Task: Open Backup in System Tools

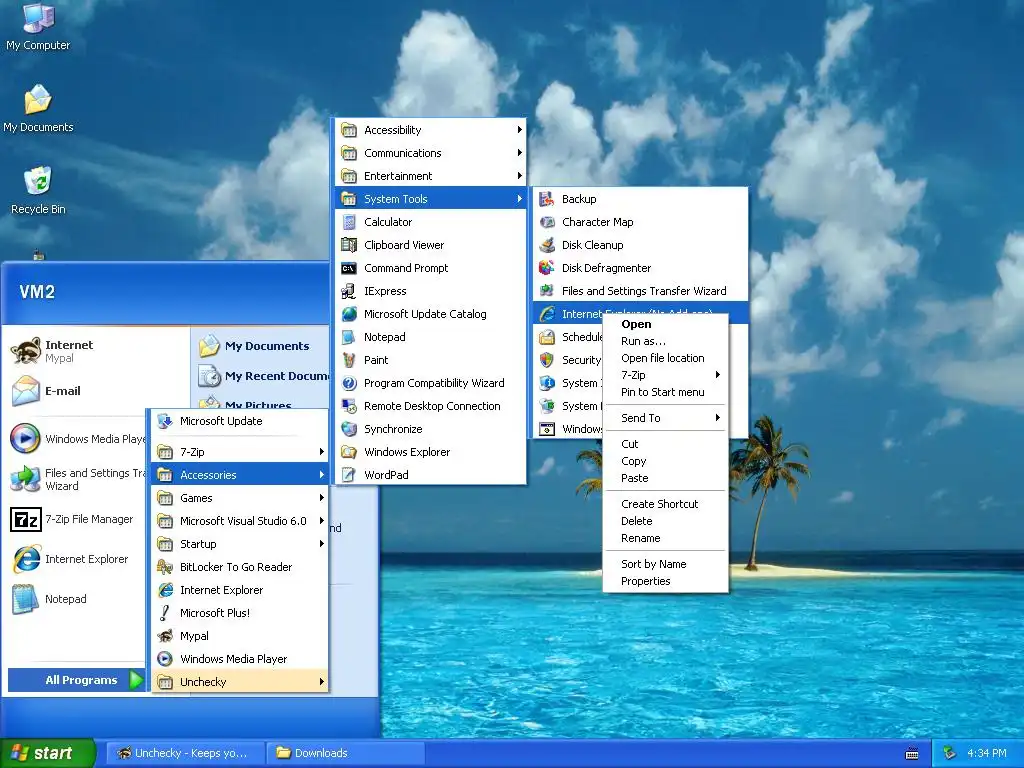Action: (640, 199)
